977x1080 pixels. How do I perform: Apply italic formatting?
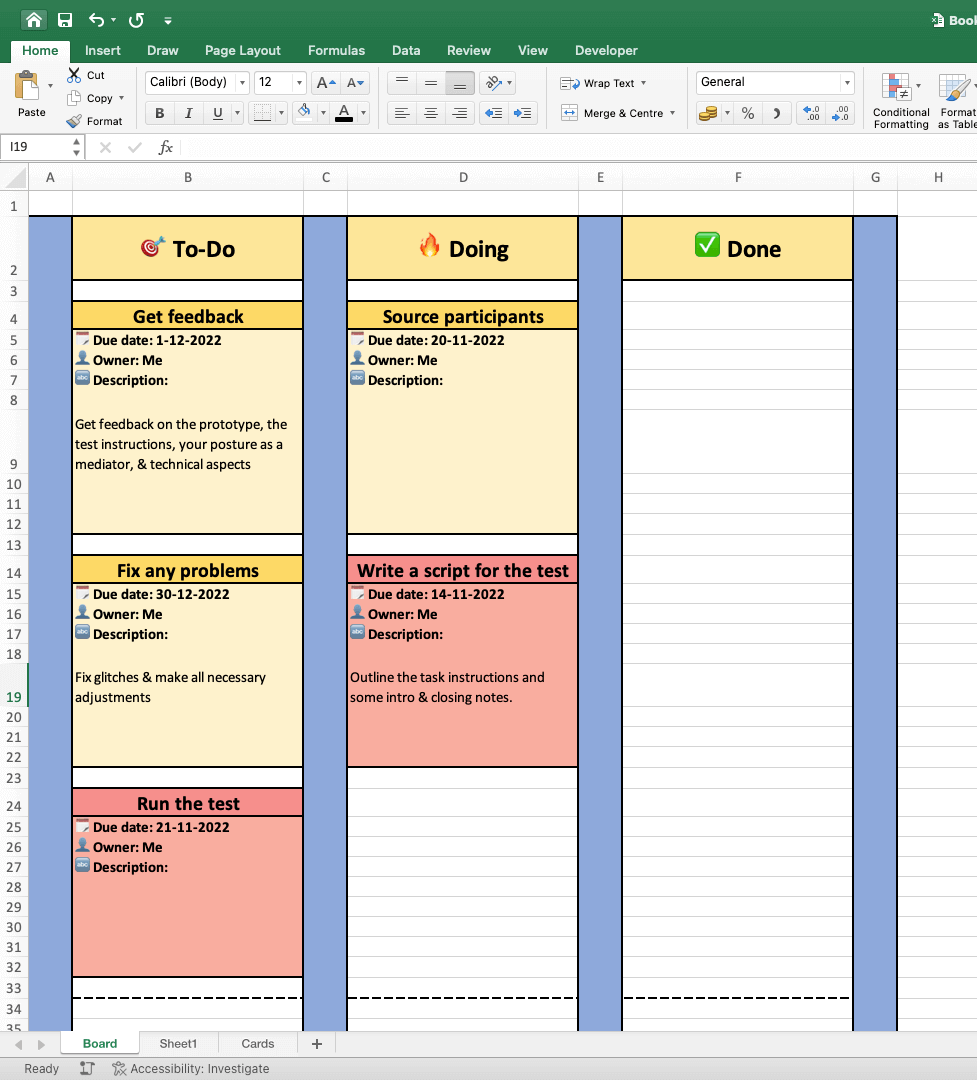188,113
